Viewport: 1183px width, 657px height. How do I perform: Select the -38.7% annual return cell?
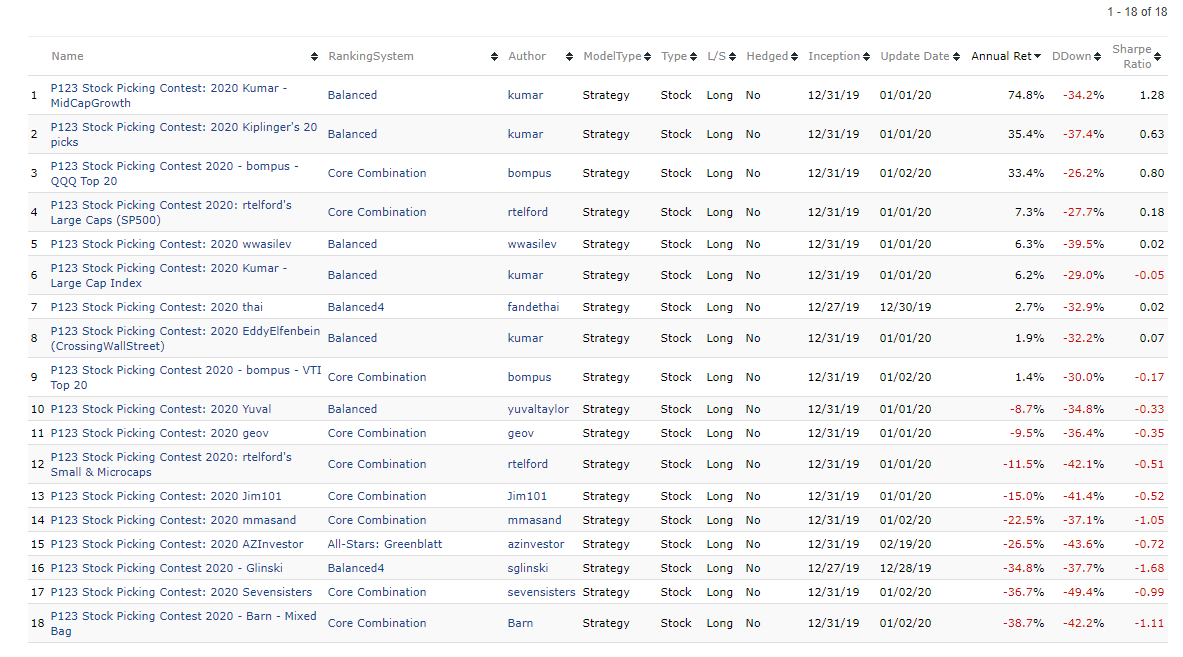click(1024, 624)
